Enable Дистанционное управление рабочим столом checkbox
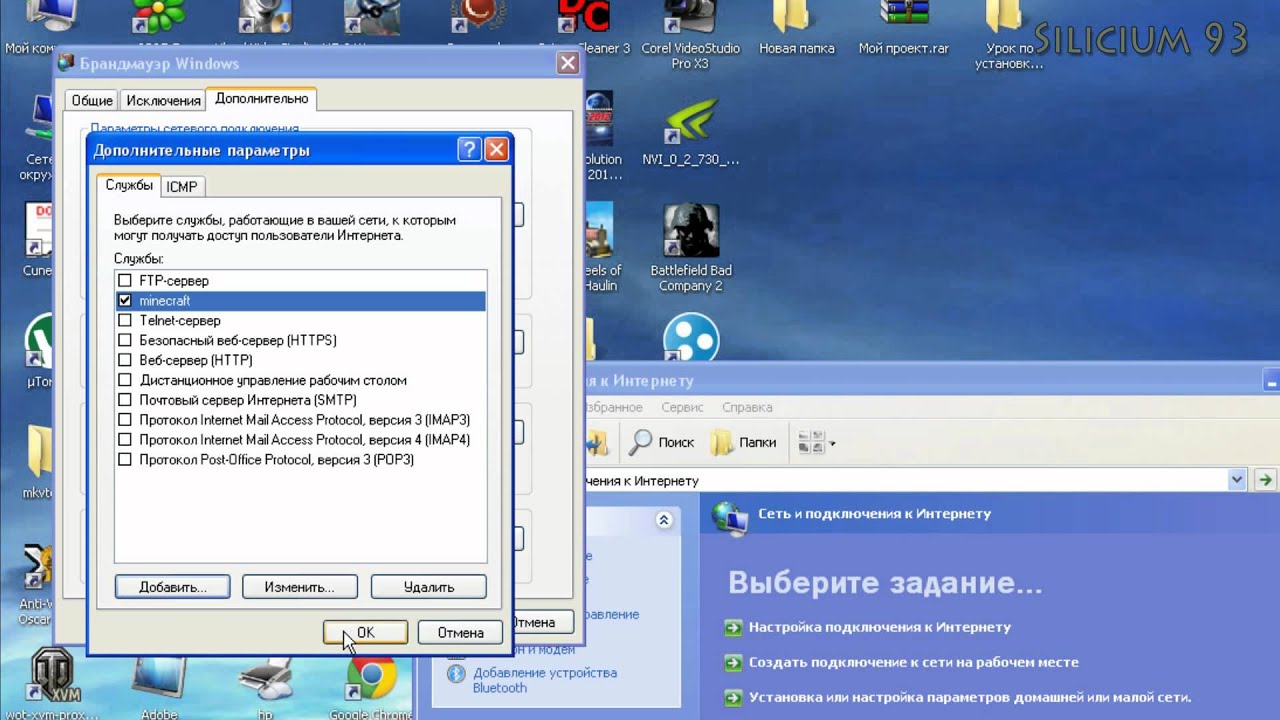The image size is (1280, 720). point(125,380)
